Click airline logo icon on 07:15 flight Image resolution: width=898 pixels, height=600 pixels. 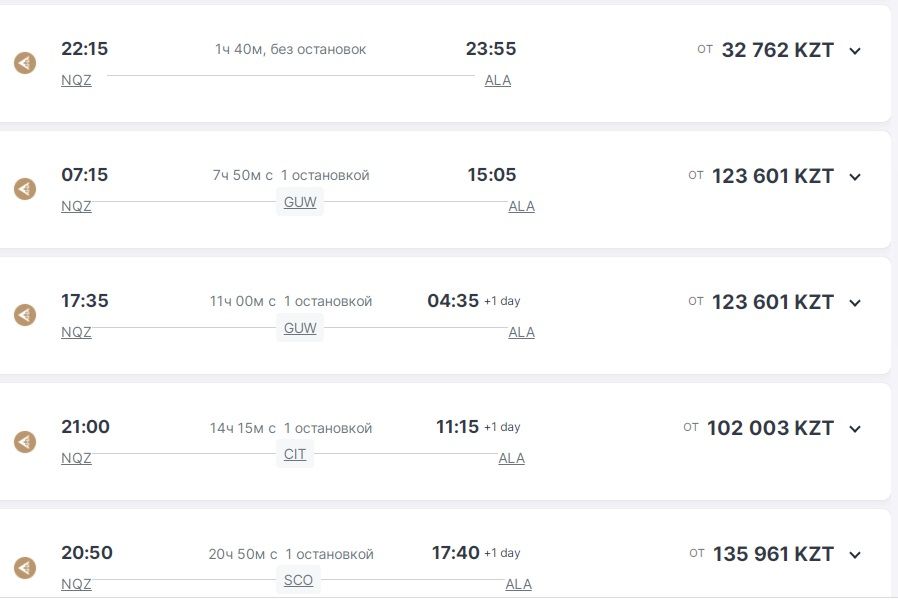click(25, 189)
